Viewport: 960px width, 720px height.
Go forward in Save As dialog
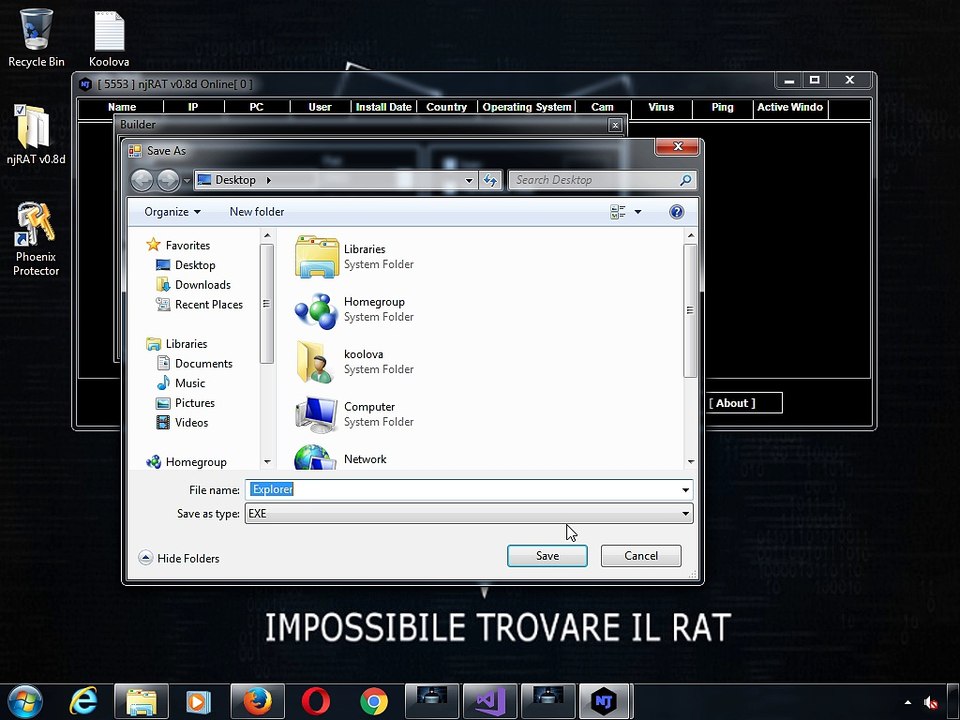tap(168, 180)
